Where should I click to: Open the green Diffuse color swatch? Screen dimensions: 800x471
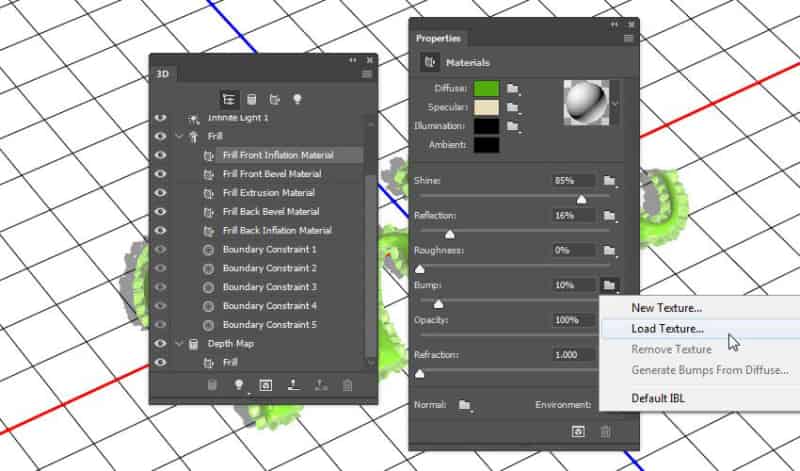(487, 89)
